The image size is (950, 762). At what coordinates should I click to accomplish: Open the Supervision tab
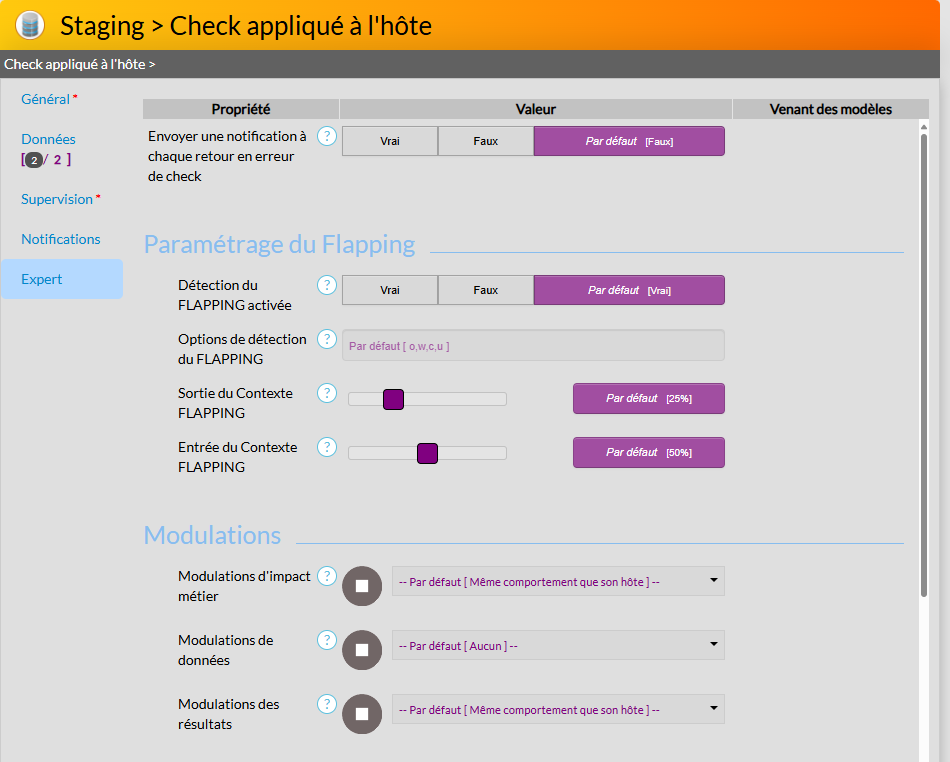click(57, 199)
